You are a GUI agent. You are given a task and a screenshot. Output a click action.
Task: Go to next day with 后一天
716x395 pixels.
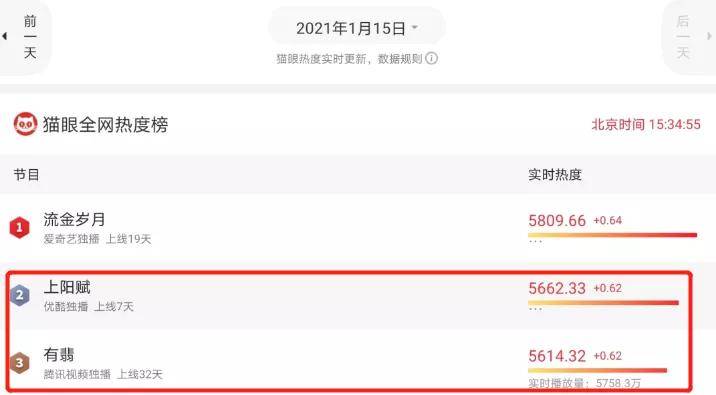point(683,37)
